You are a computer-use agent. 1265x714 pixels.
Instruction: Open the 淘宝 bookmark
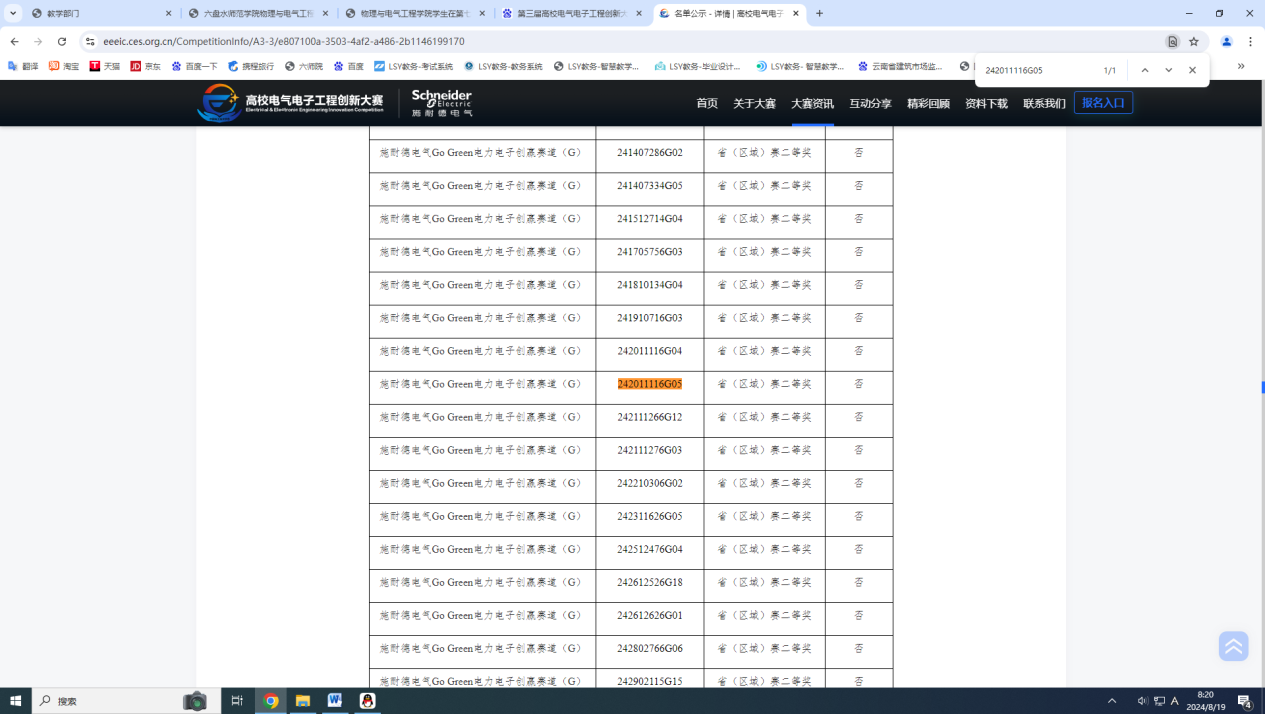click(64, 66)
